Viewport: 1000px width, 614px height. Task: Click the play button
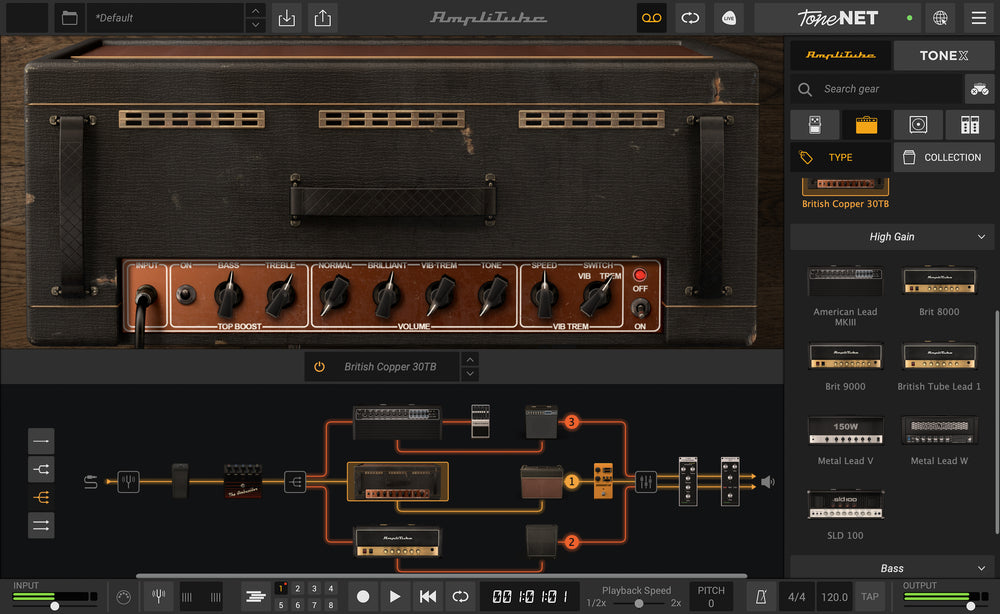point(395,597)
